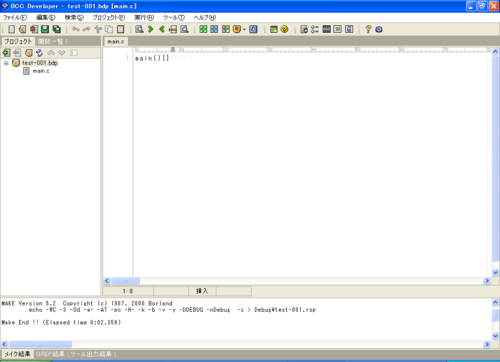
Task: Switch to the プロジェクト panel tab
Action: (x=18, y=41)
